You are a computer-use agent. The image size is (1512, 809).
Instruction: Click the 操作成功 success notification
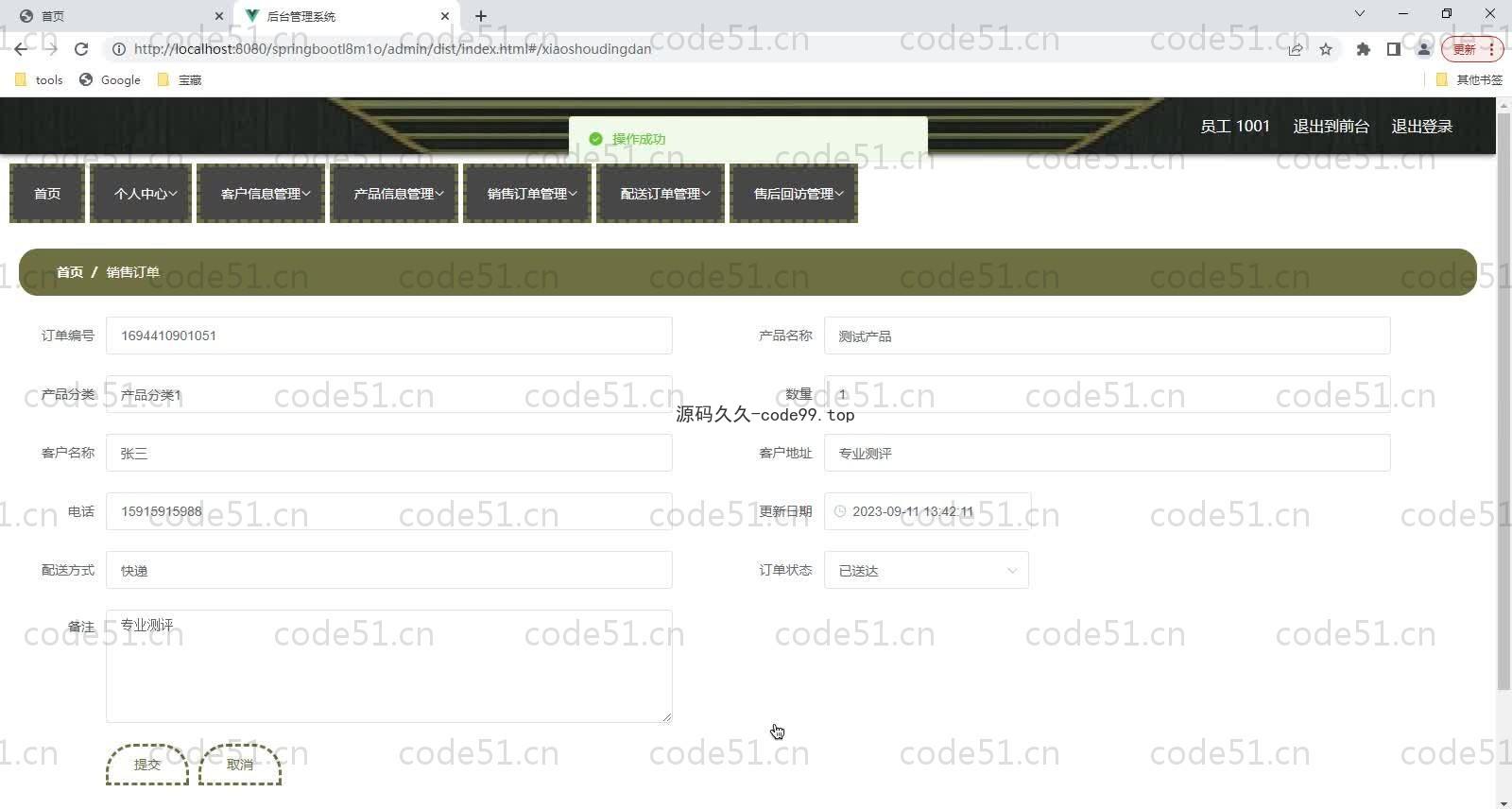tap(748, 139)
